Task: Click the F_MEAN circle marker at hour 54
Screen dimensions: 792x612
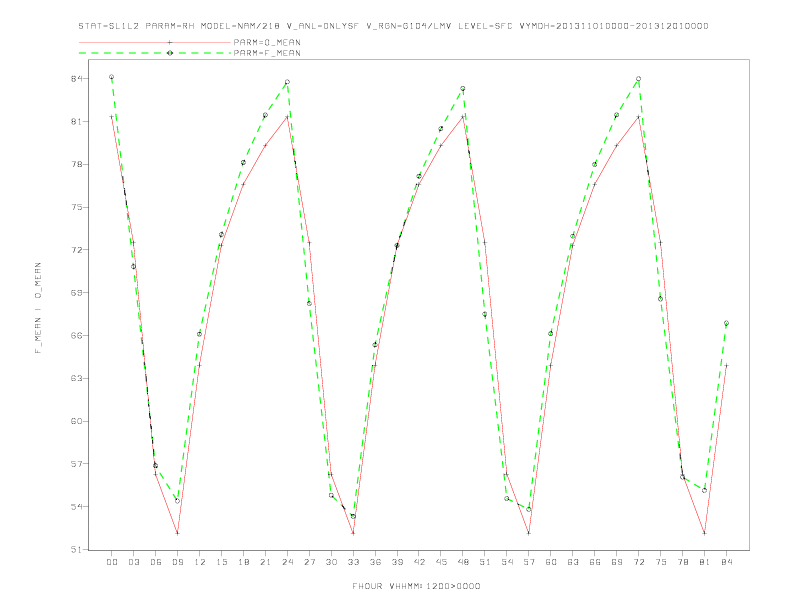Action: coord(507,498)
